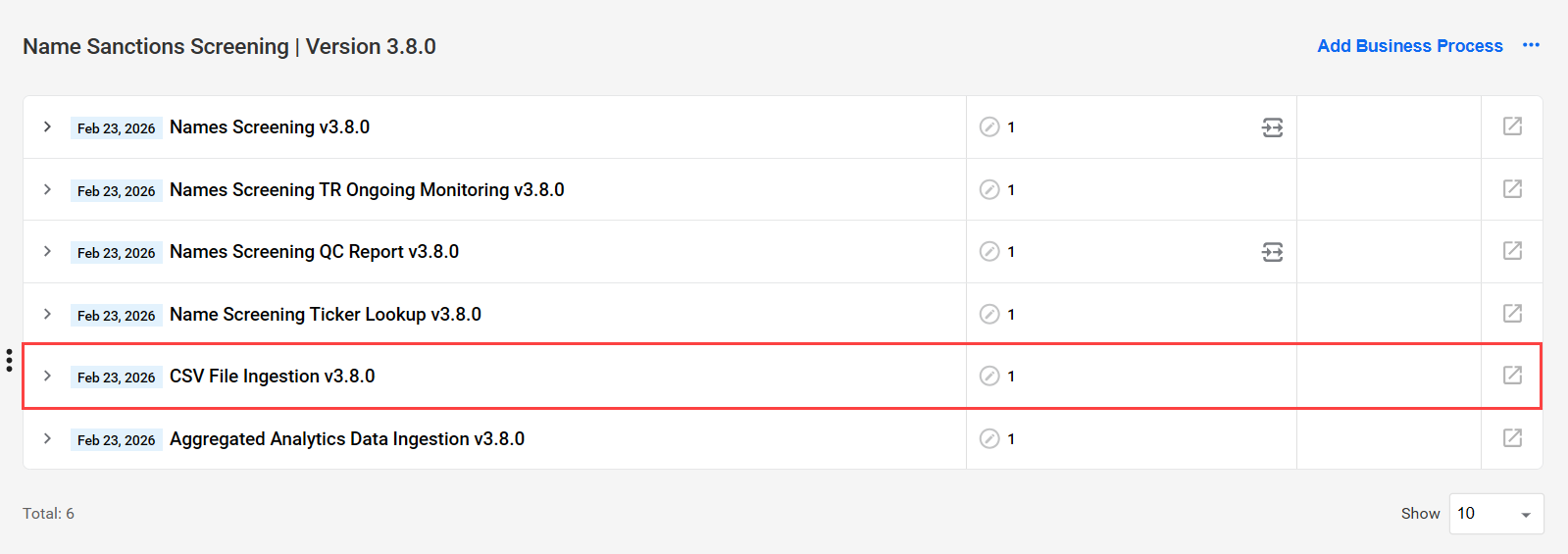Open CSV File Ingestion external link icon

(x=1512, y=376)
